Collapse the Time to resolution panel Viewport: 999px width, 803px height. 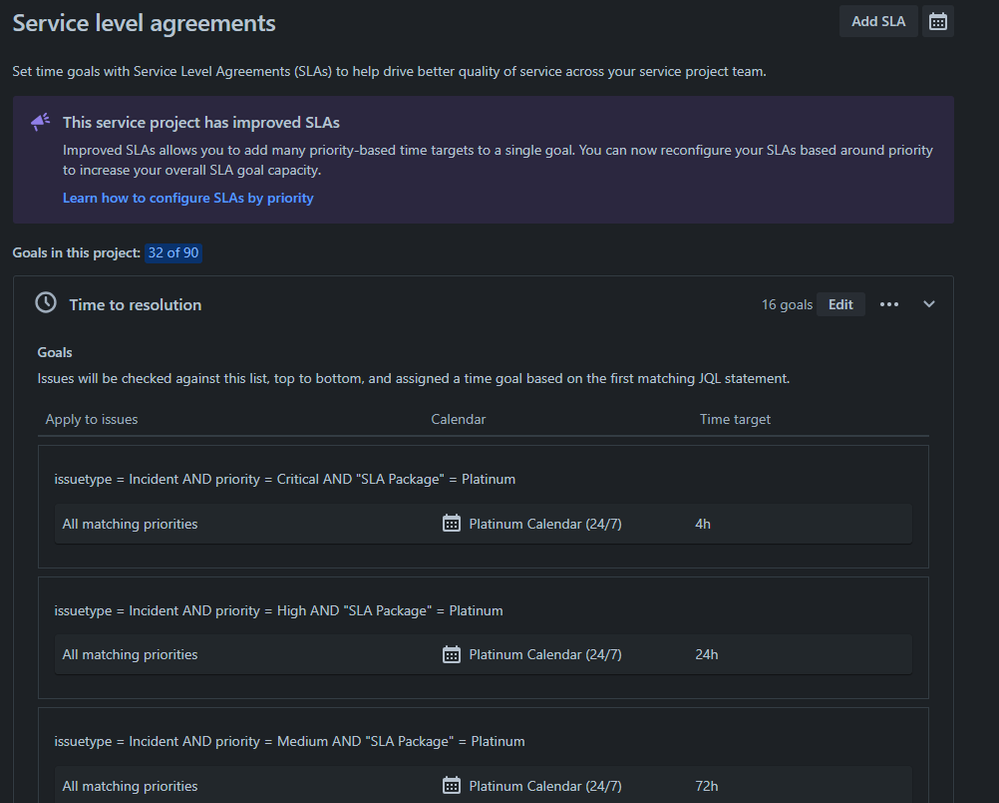coord(928,304)
